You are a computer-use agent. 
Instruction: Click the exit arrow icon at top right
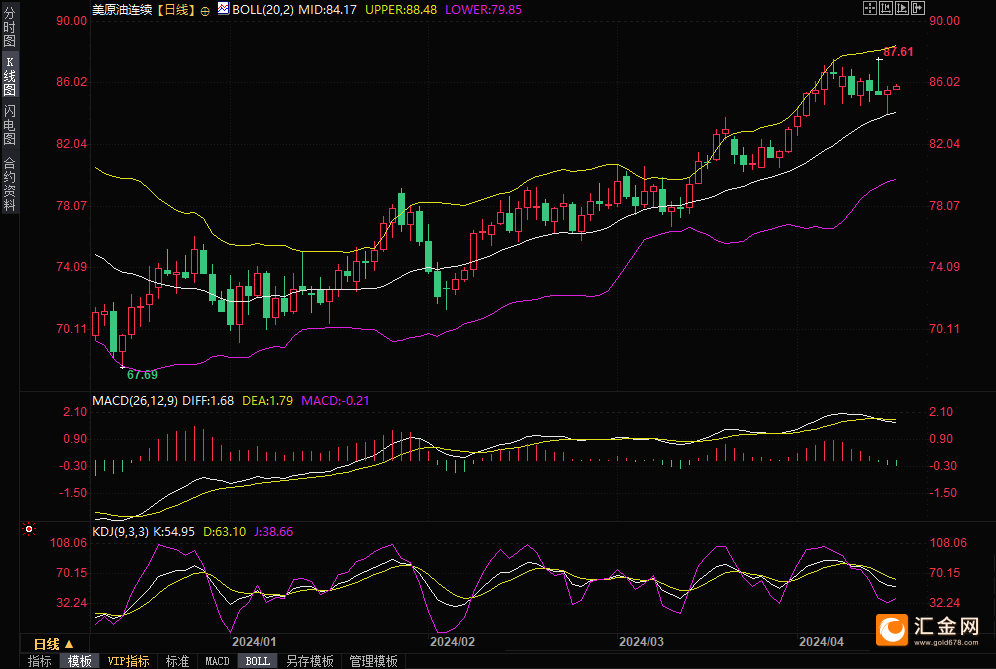(x=916, y=8)
